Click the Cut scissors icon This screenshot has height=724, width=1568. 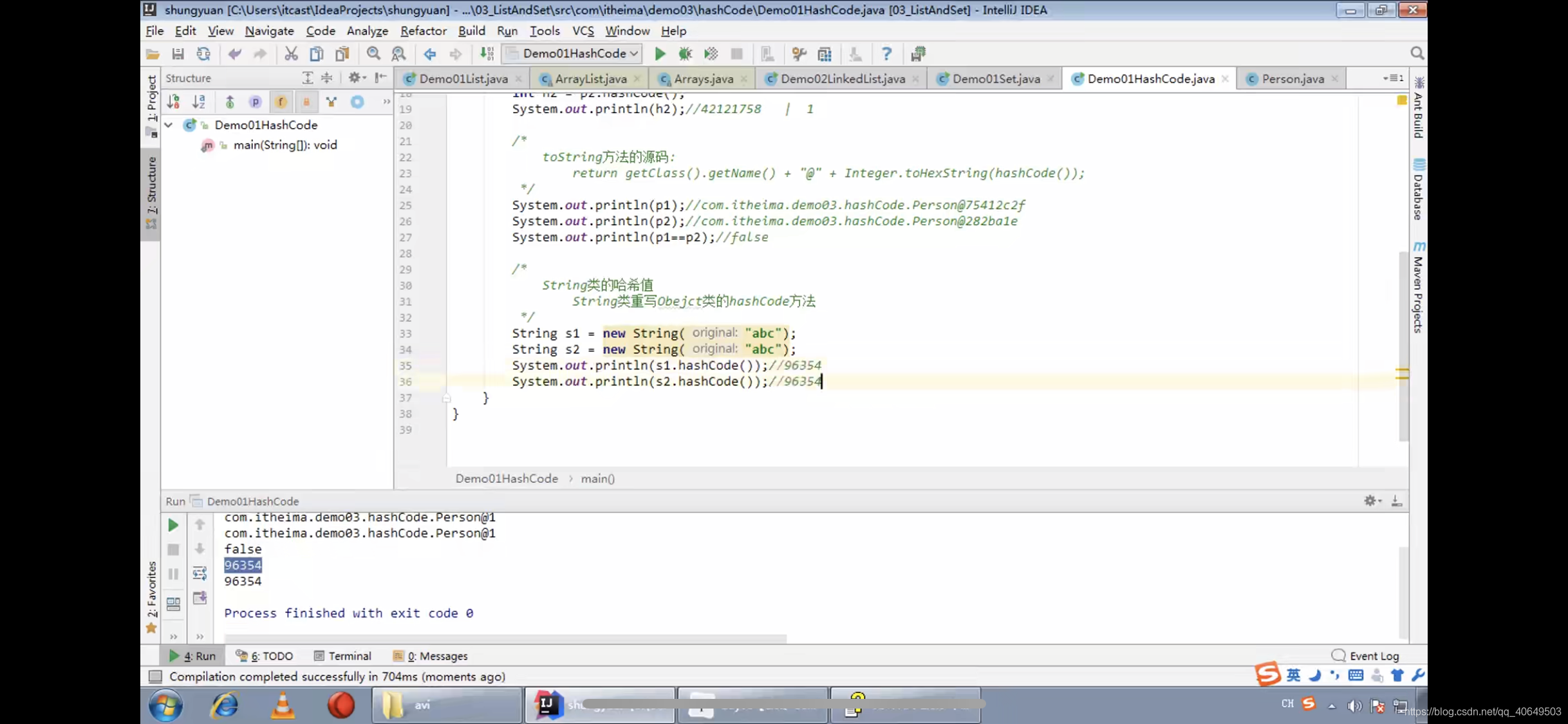click(291, 54)
